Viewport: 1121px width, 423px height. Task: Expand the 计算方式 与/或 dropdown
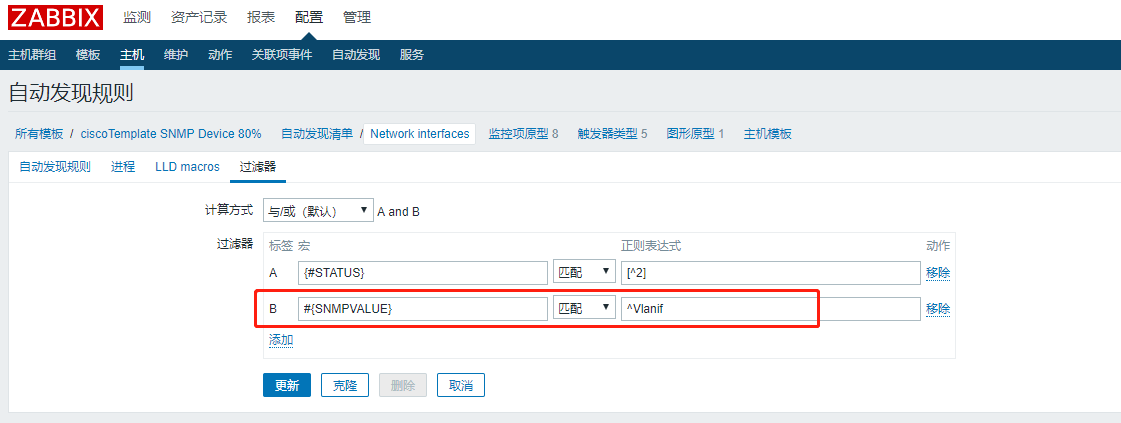click(x=318, y=211)
